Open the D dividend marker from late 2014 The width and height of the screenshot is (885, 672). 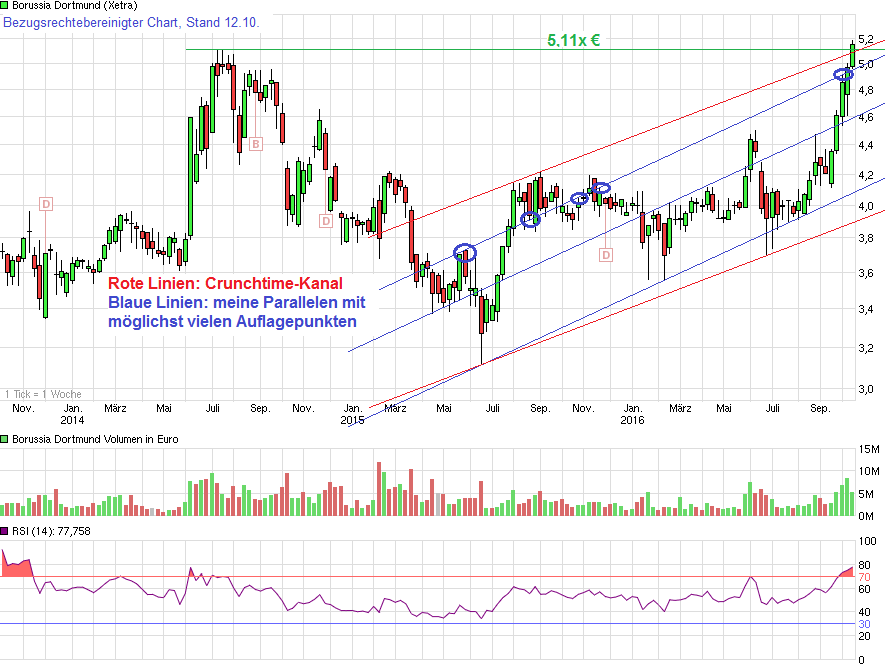click(x=326, y=221)
